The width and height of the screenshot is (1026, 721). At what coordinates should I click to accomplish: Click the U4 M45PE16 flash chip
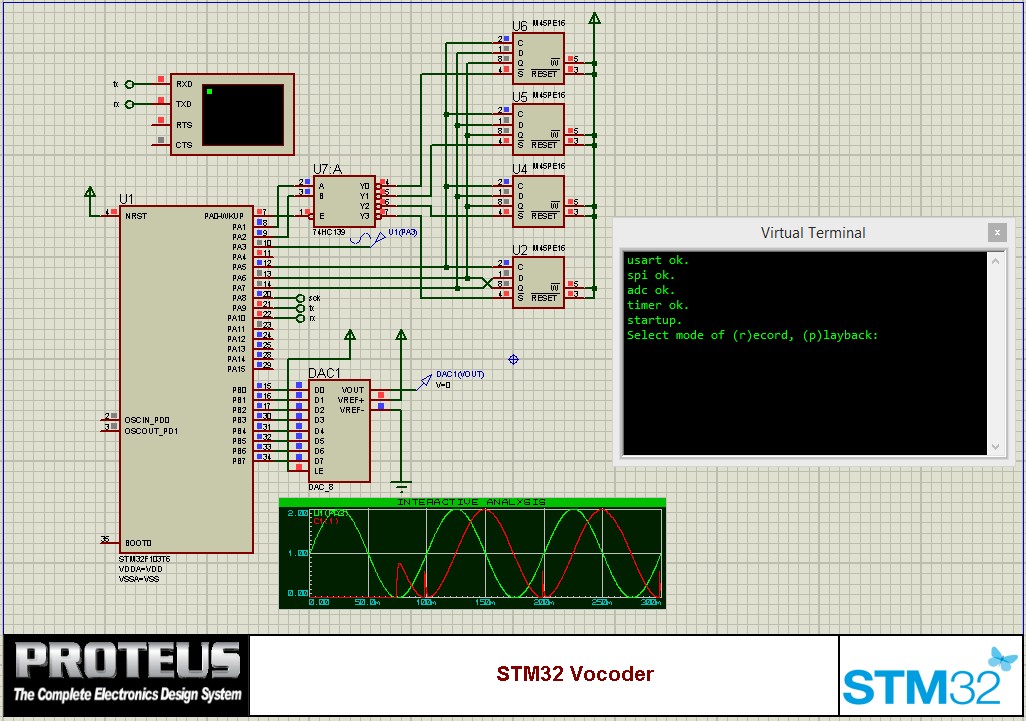point(538,201)
